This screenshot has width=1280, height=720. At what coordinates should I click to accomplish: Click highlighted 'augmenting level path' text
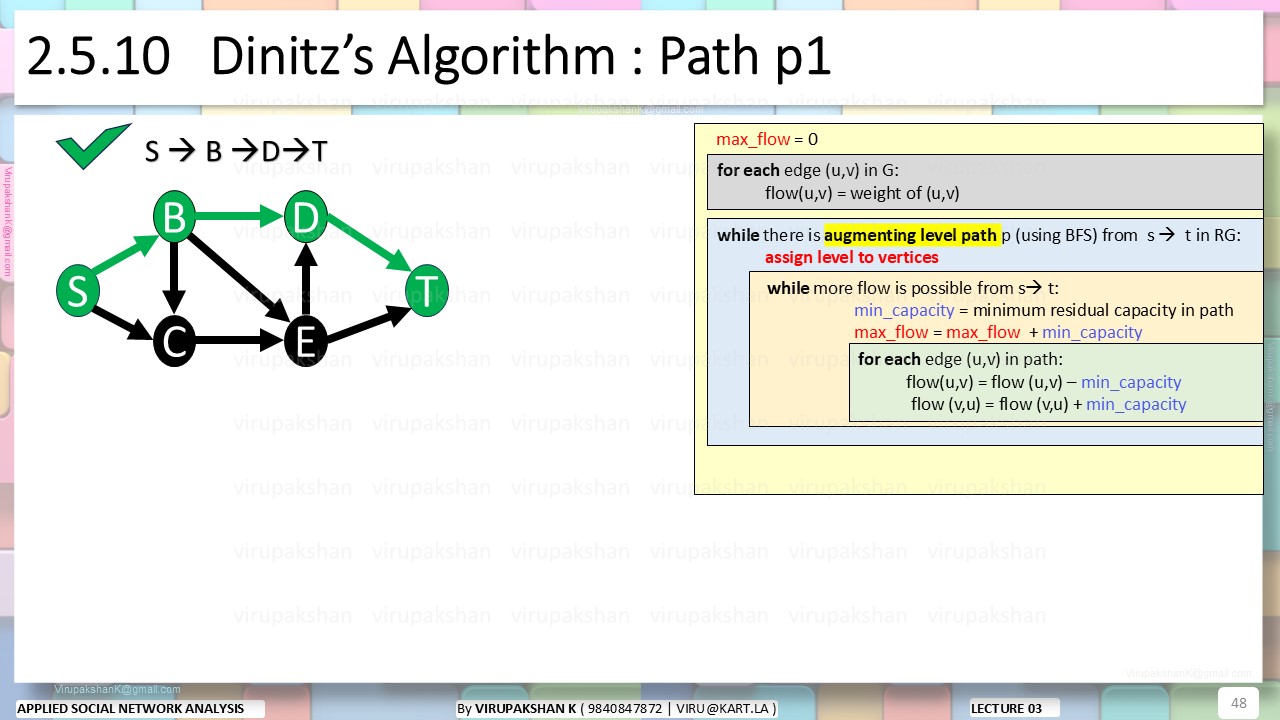(911, 235)
